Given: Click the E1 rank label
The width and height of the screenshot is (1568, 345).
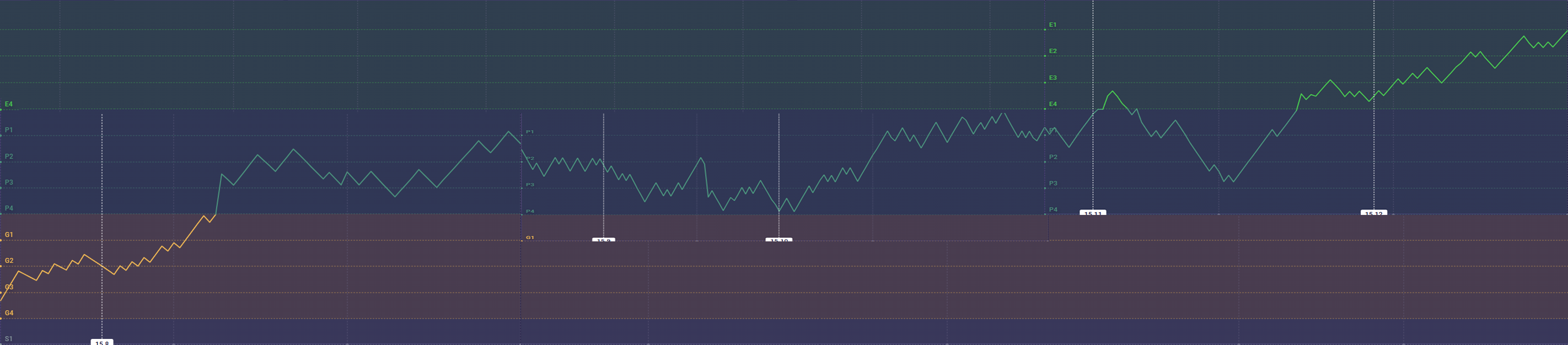Looking at the screenshot, I should pos(1053,25).
